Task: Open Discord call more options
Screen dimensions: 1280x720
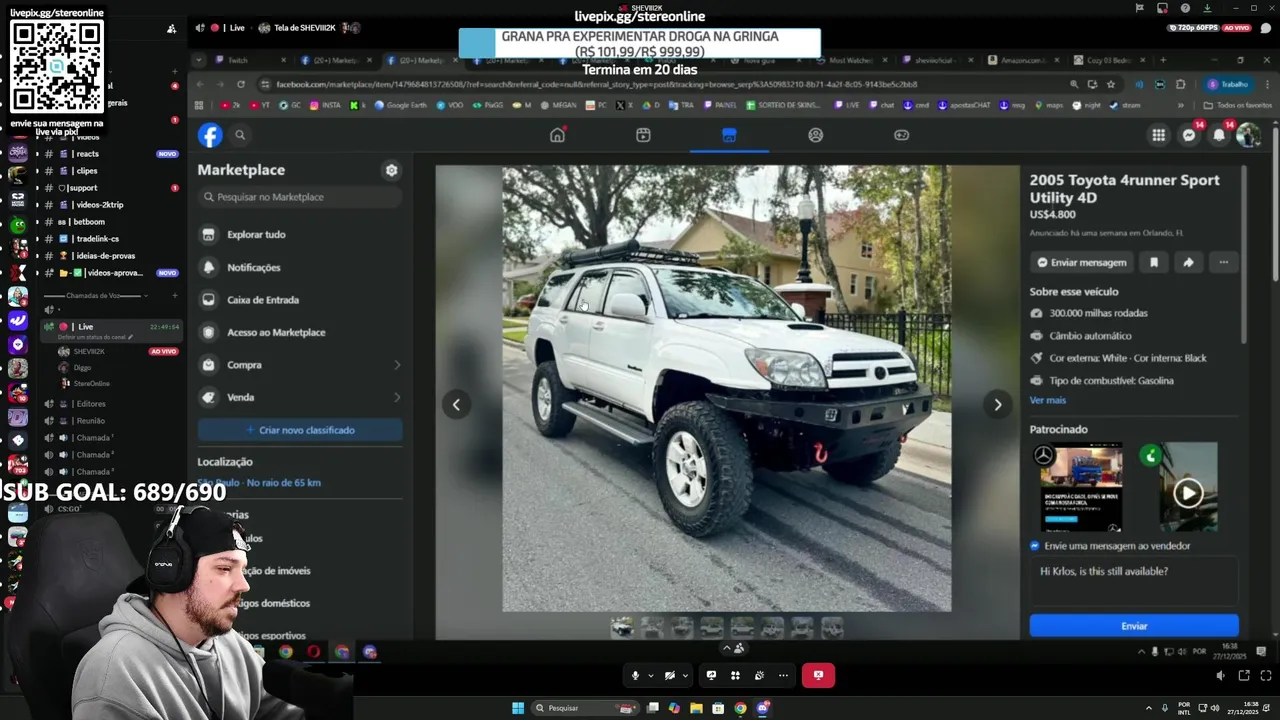Action: (x=783, y=675)
